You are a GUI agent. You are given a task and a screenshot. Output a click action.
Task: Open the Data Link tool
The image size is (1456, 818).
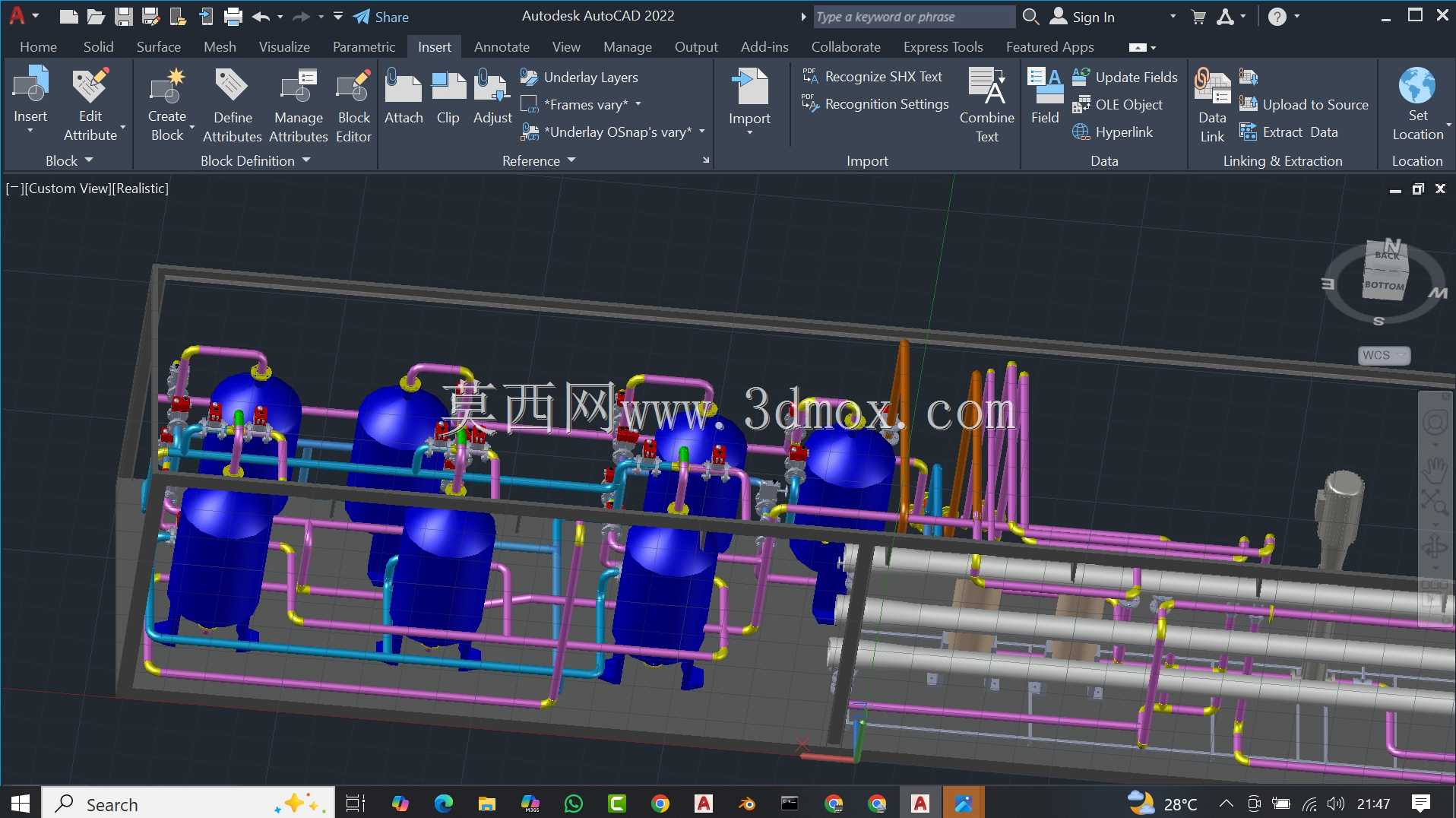point(1212,104)
